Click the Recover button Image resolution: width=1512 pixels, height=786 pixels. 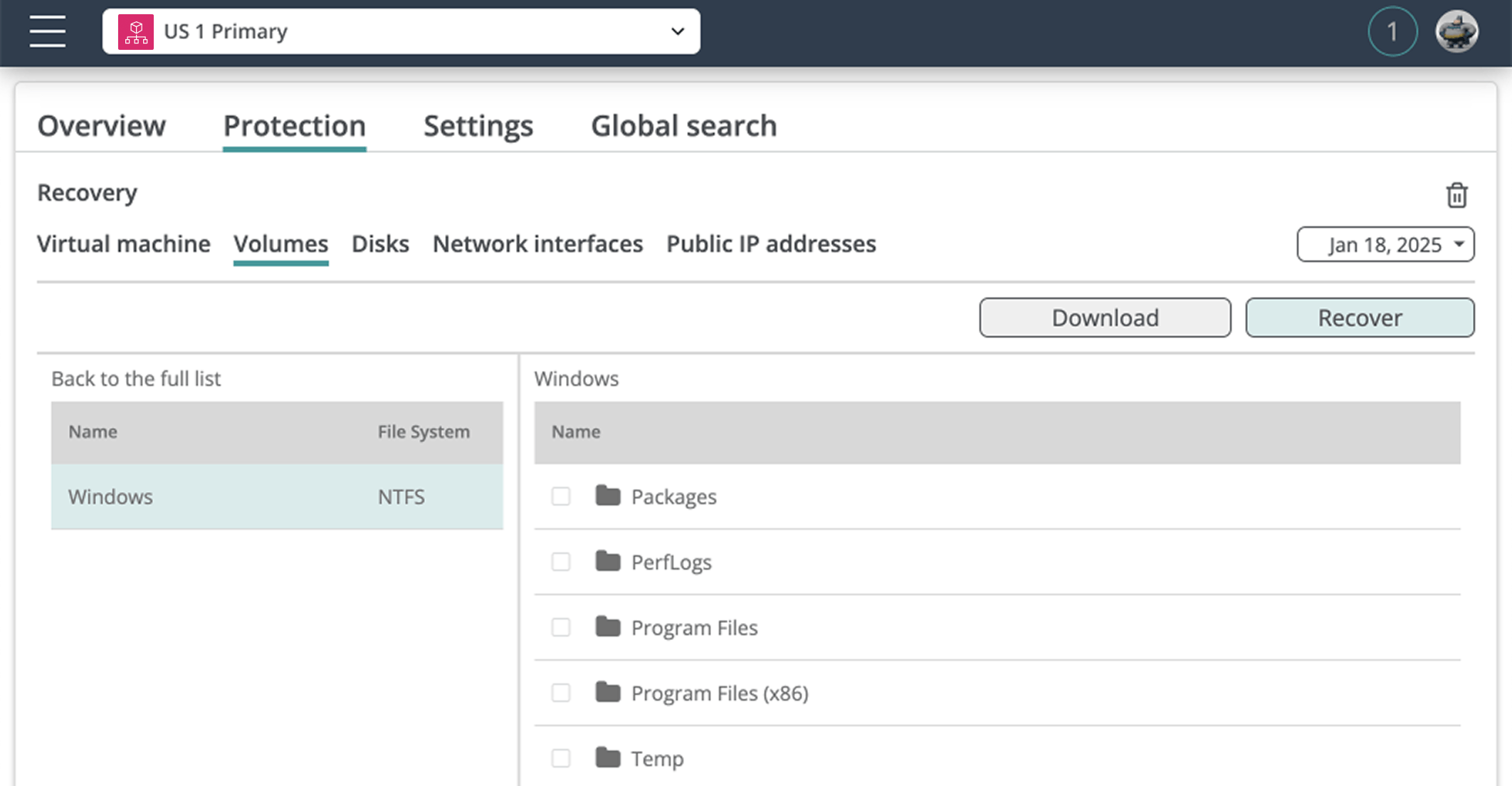(1359, 318)
